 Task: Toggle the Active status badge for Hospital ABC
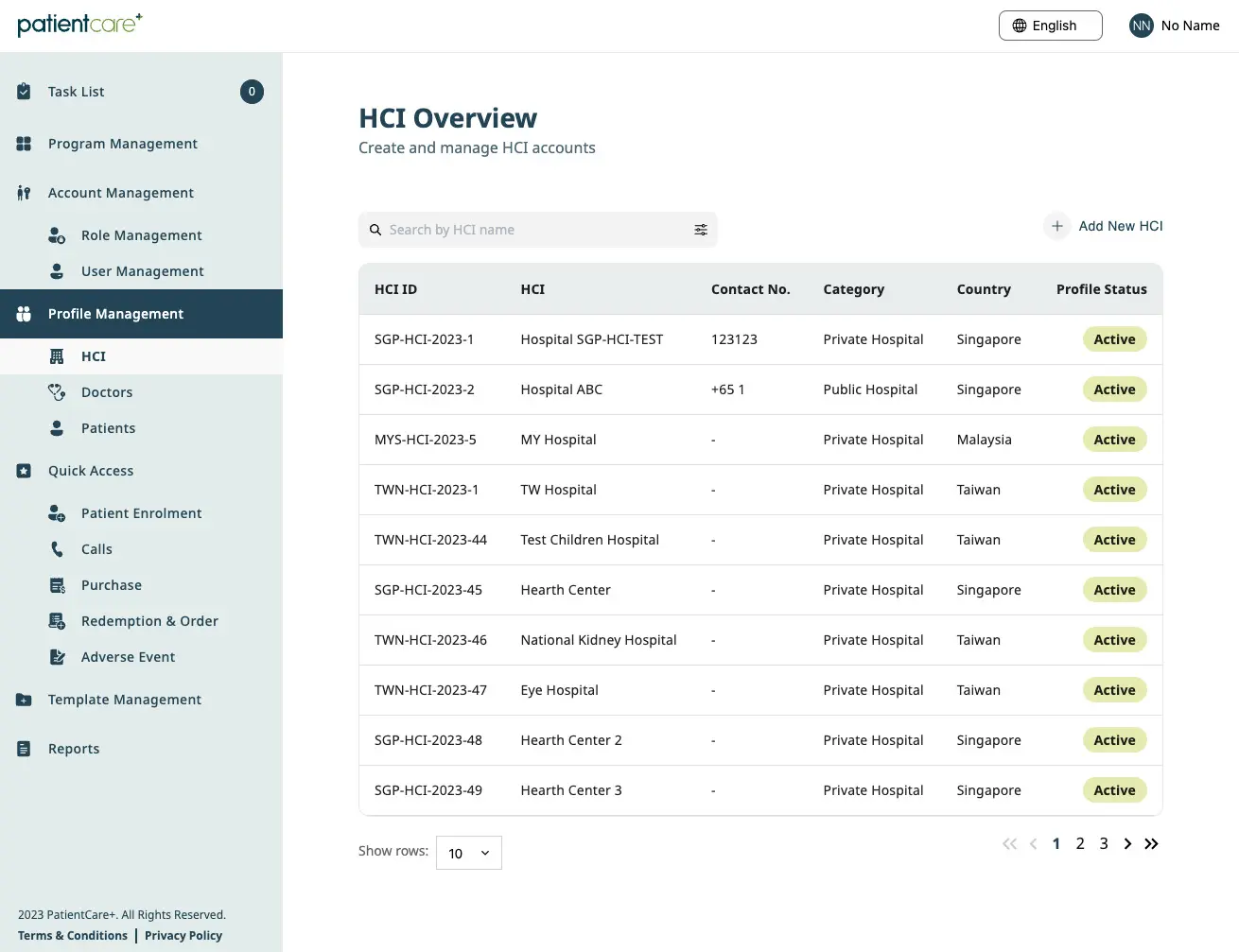[x=1114, y=389]
